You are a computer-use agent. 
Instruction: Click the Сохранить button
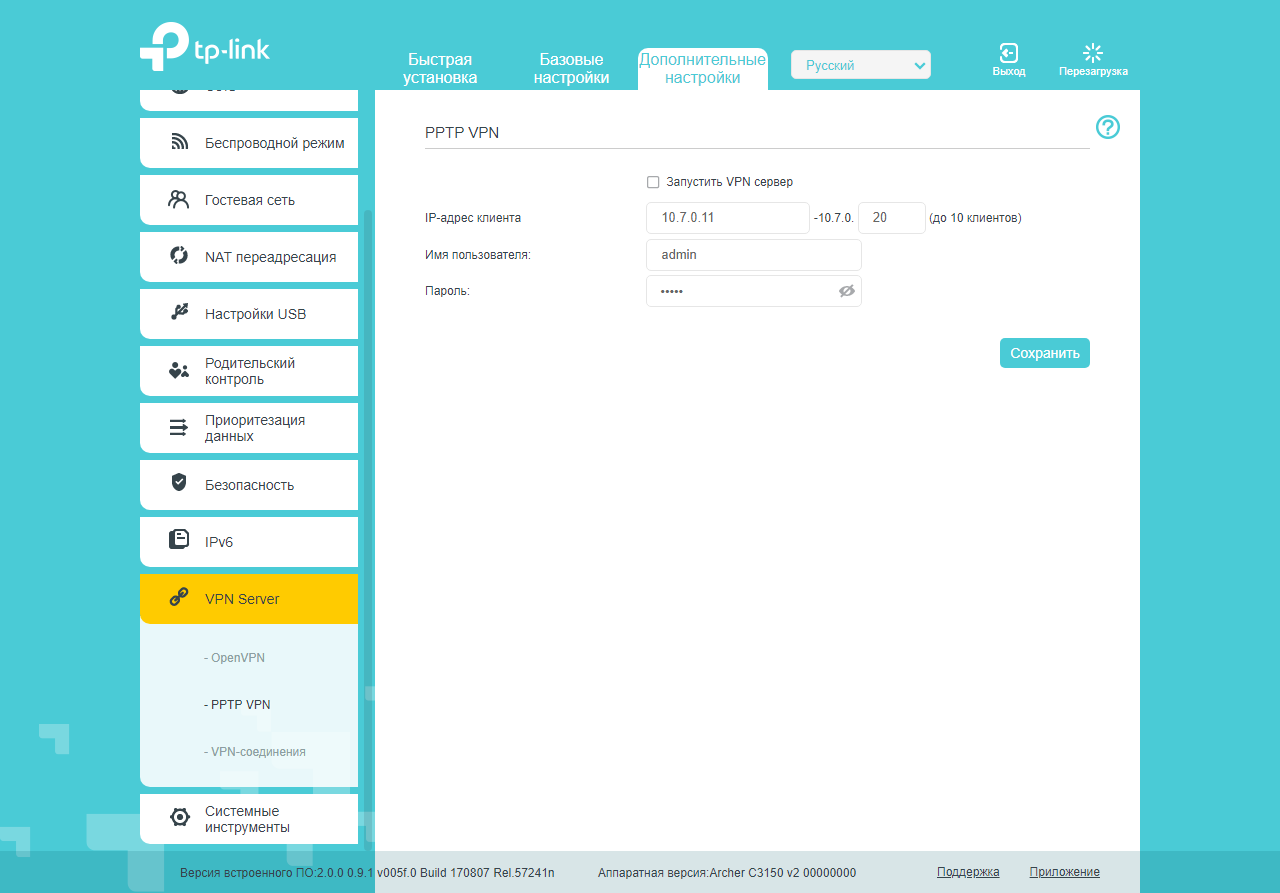[1045, 353]
